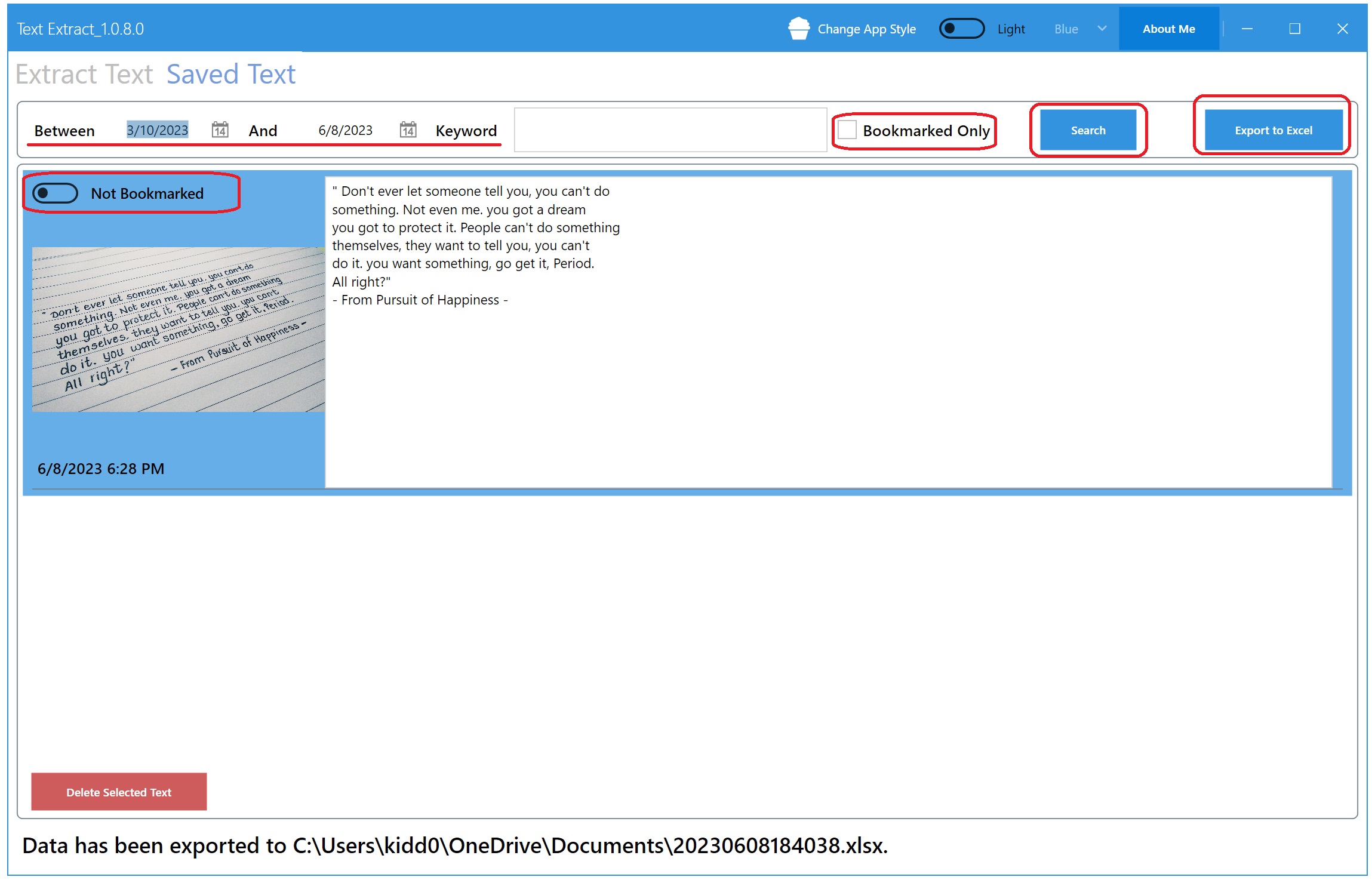
Task: Open the end date calendar picker
Action: (x=408, y=130)
